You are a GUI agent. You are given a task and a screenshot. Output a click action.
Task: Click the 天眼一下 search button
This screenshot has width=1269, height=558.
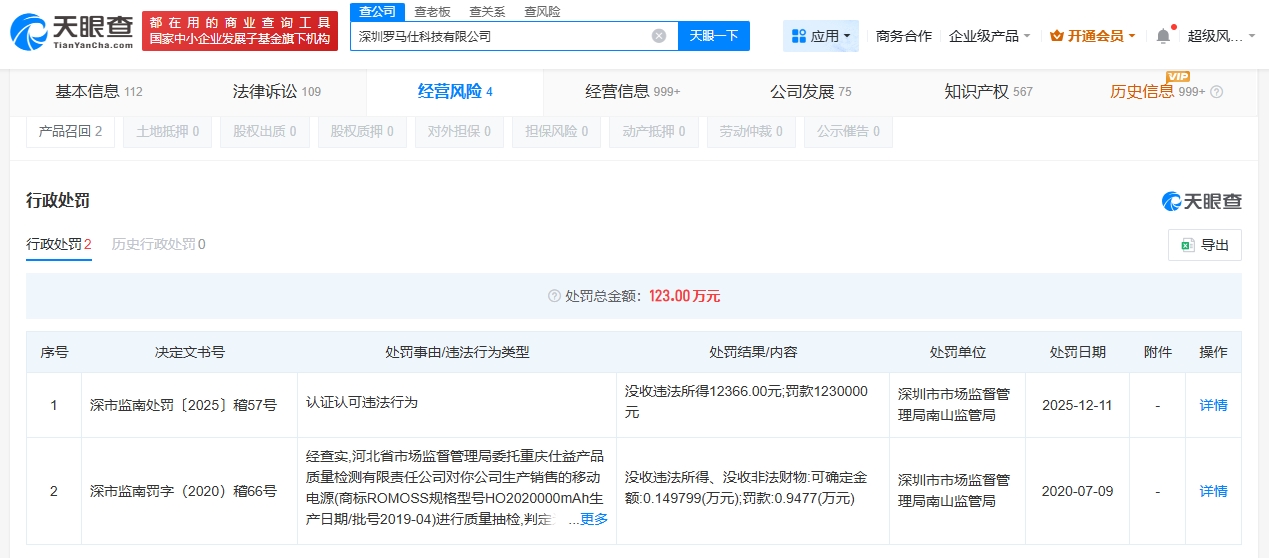[x=714, y=36]
